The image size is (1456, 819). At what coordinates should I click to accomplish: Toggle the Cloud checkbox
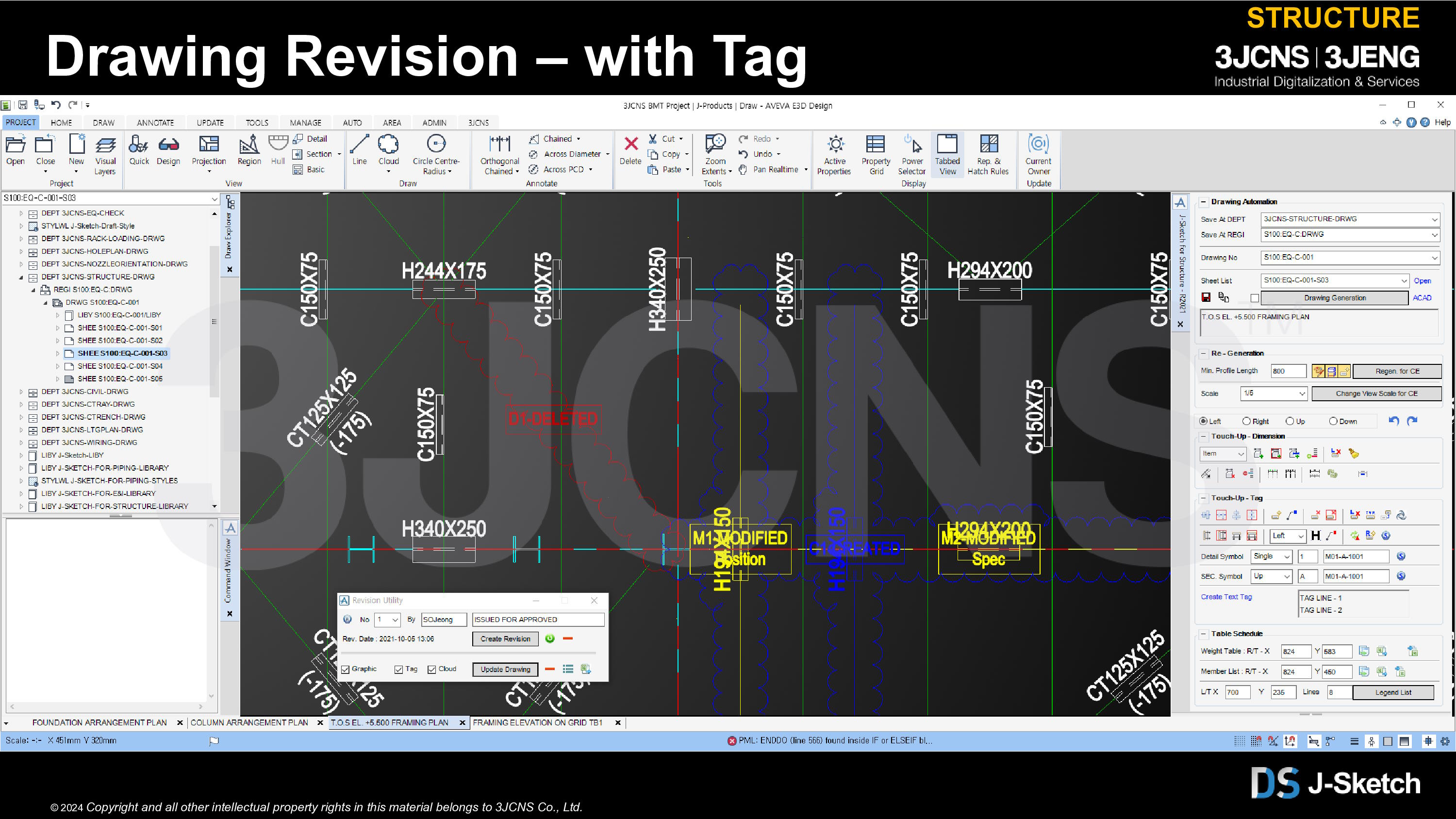point(432,669)
